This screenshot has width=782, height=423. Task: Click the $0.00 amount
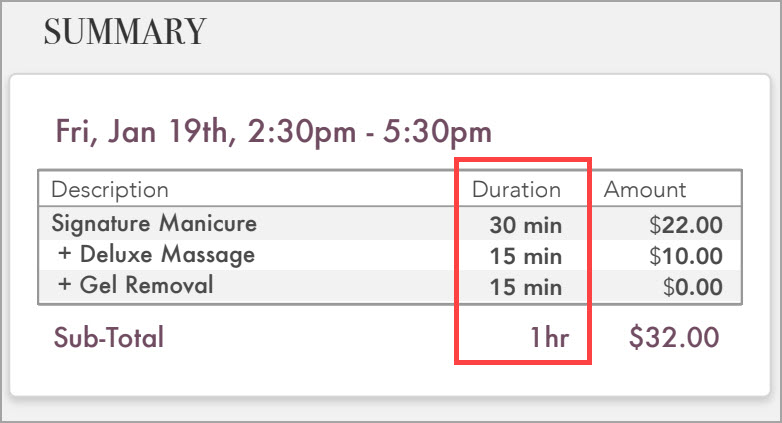693,287
